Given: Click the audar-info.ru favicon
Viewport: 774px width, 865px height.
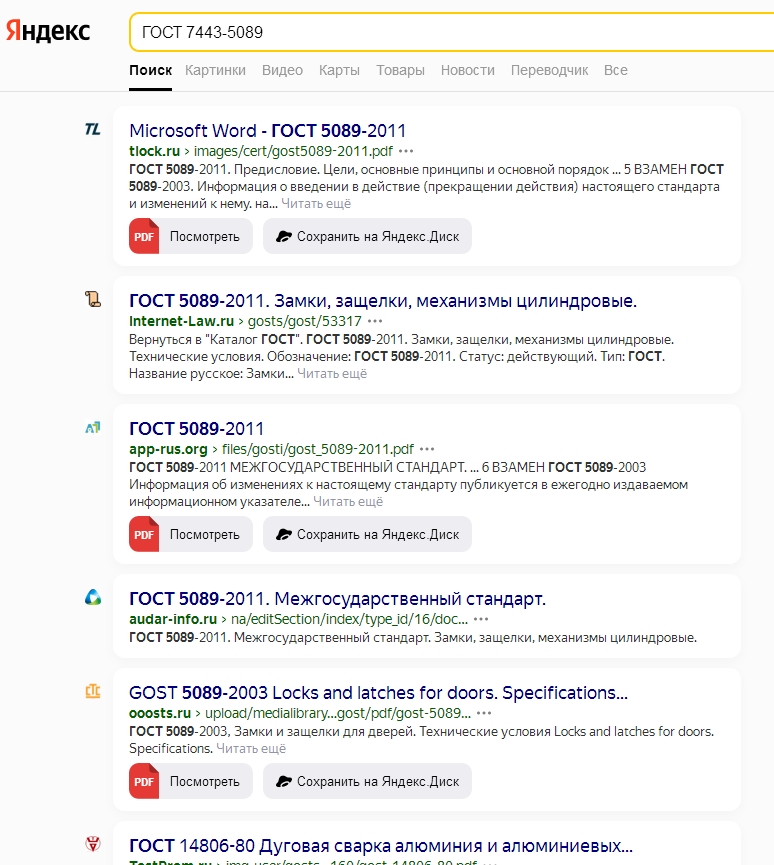Looking at the screenshot, I should (x=93, y=597).
